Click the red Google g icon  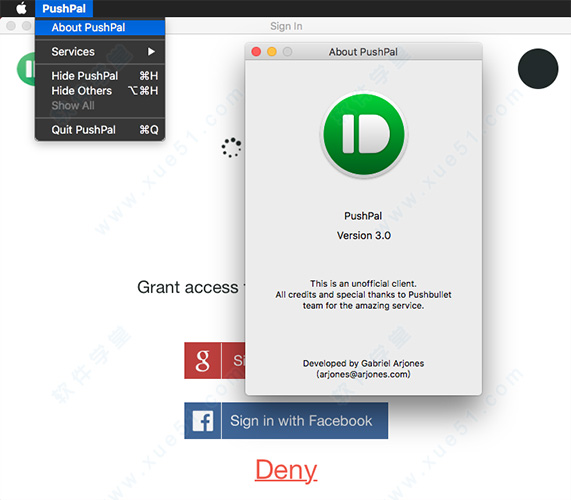[202, 361]
